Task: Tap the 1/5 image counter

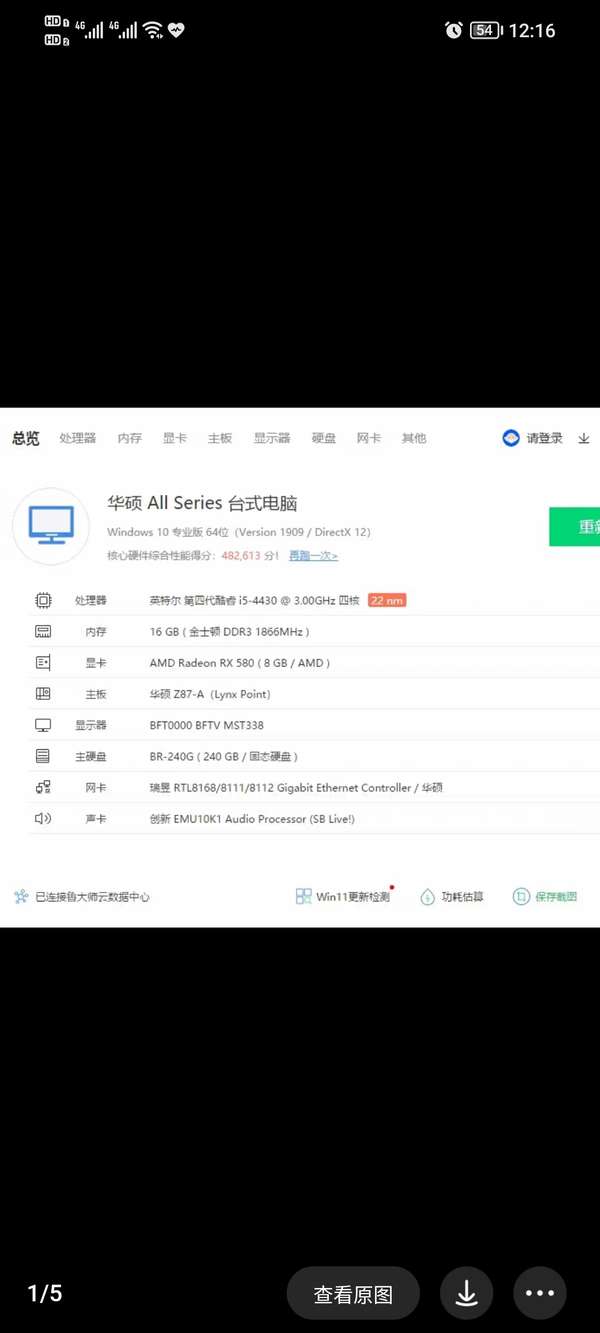Action: click(45, 1294)
